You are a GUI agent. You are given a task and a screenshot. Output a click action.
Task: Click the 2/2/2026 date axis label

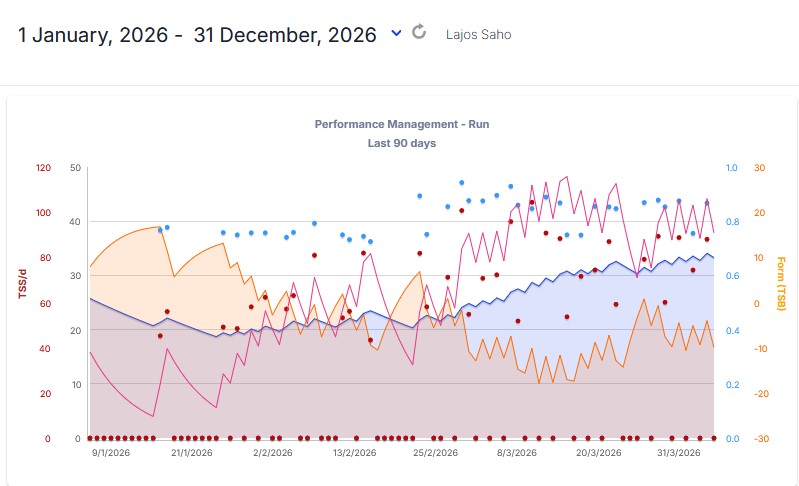click(273, 452)
